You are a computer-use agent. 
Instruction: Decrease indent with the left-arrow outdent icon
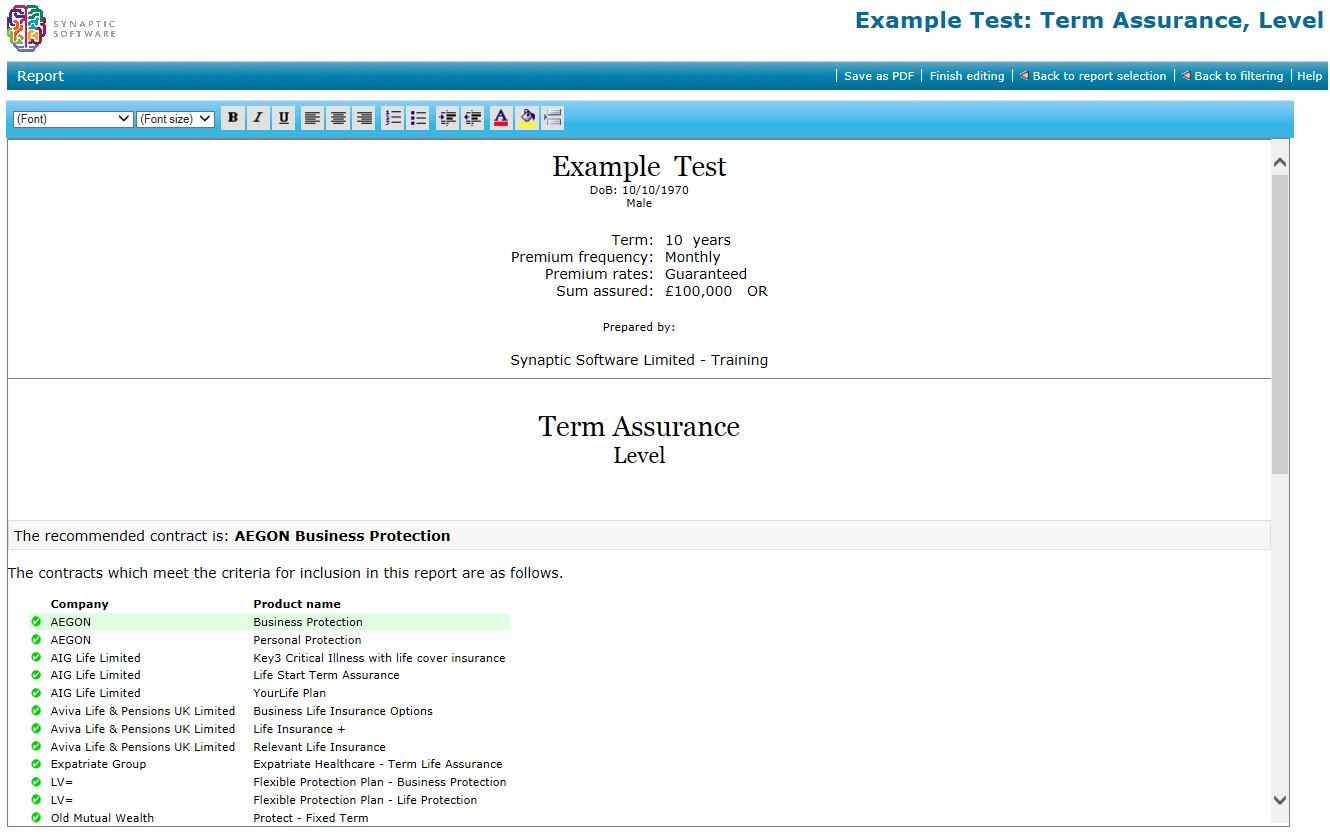click(x=473, y=118)
